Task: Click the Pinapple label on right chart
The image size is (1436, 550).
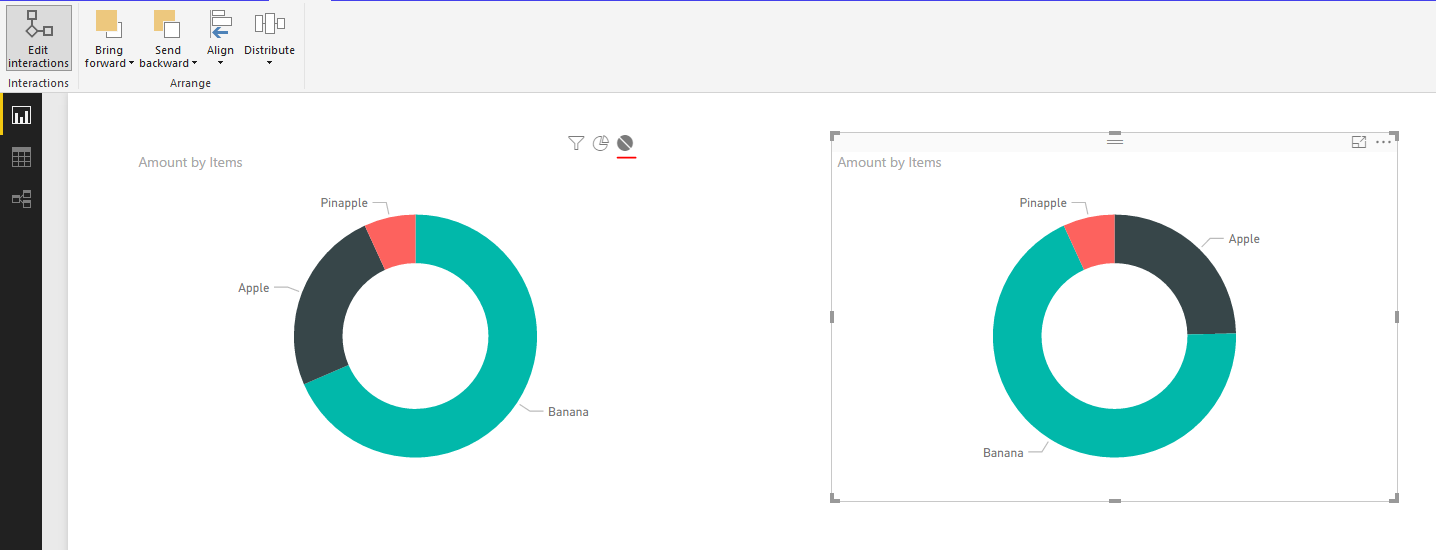Action: pos(1043,202)
